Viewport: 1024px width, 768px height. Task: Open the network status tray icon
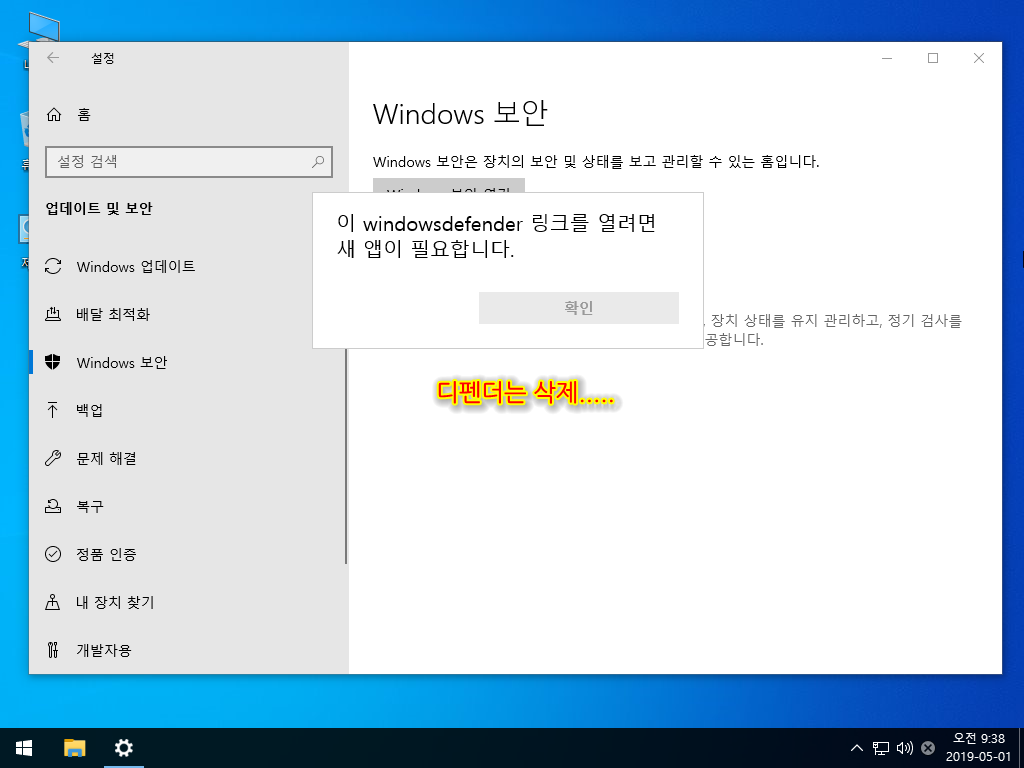pyautogui.click(x=881, y=748)
